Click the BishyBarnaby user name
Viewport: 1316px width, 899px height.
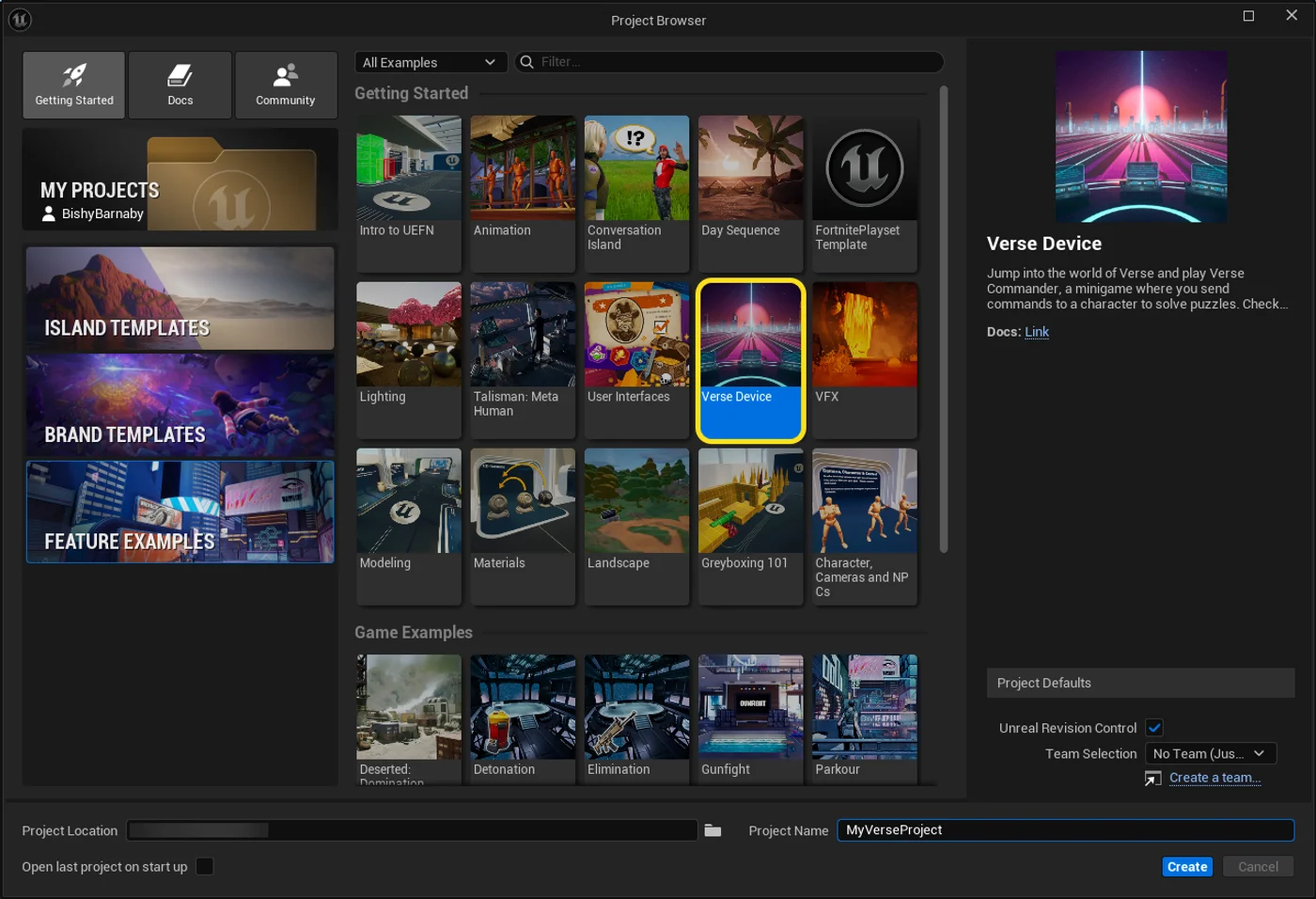pyautogui.click(x=102, y=213)
